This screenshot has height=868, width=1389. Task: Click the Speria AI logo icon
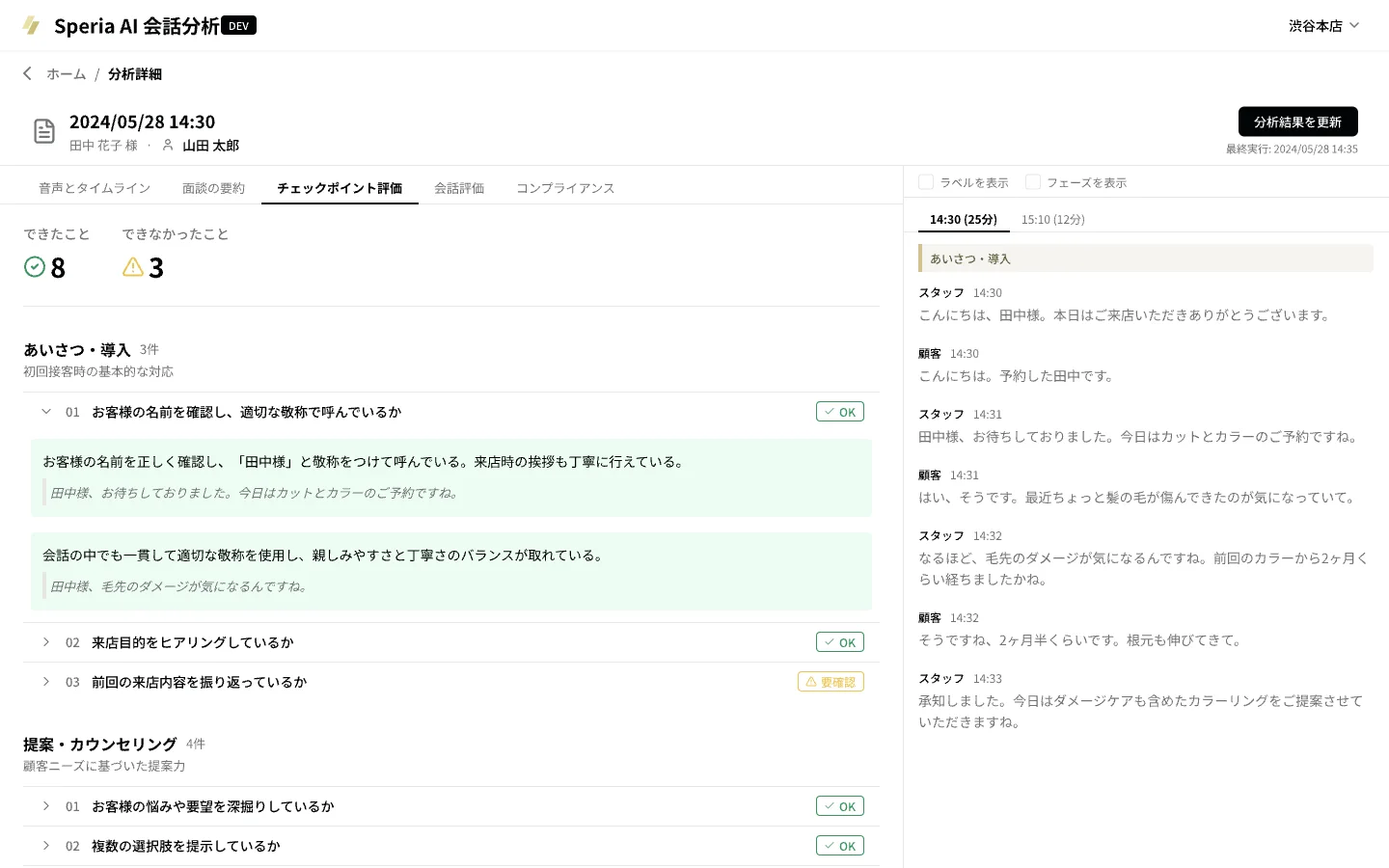click(31, 26)
